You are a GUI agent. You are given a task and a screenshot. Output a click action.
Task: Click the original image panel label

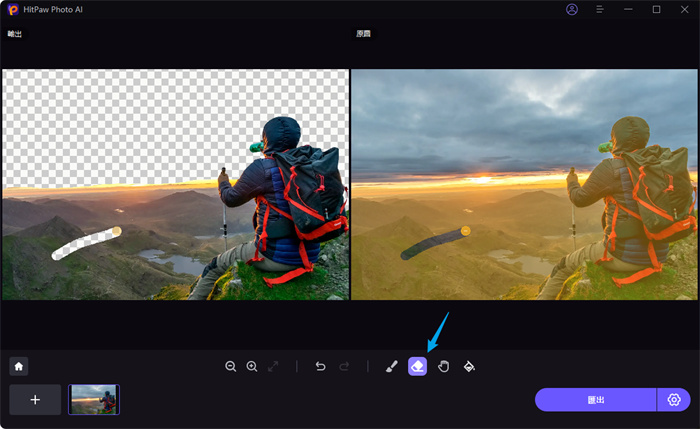click(364, 34)
